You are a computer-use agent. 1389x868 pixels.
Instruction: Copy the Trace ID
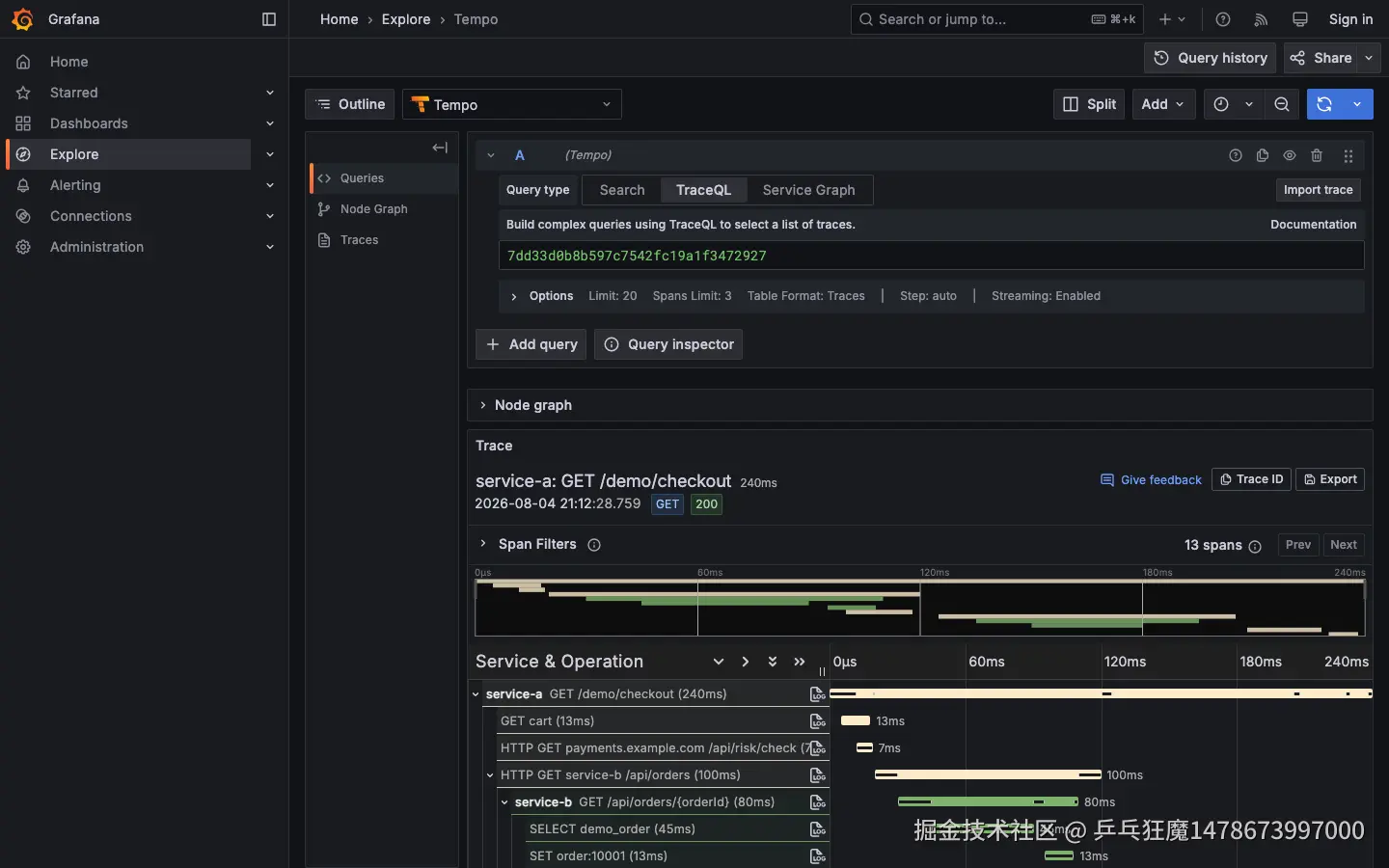(x=1251, y=479)
